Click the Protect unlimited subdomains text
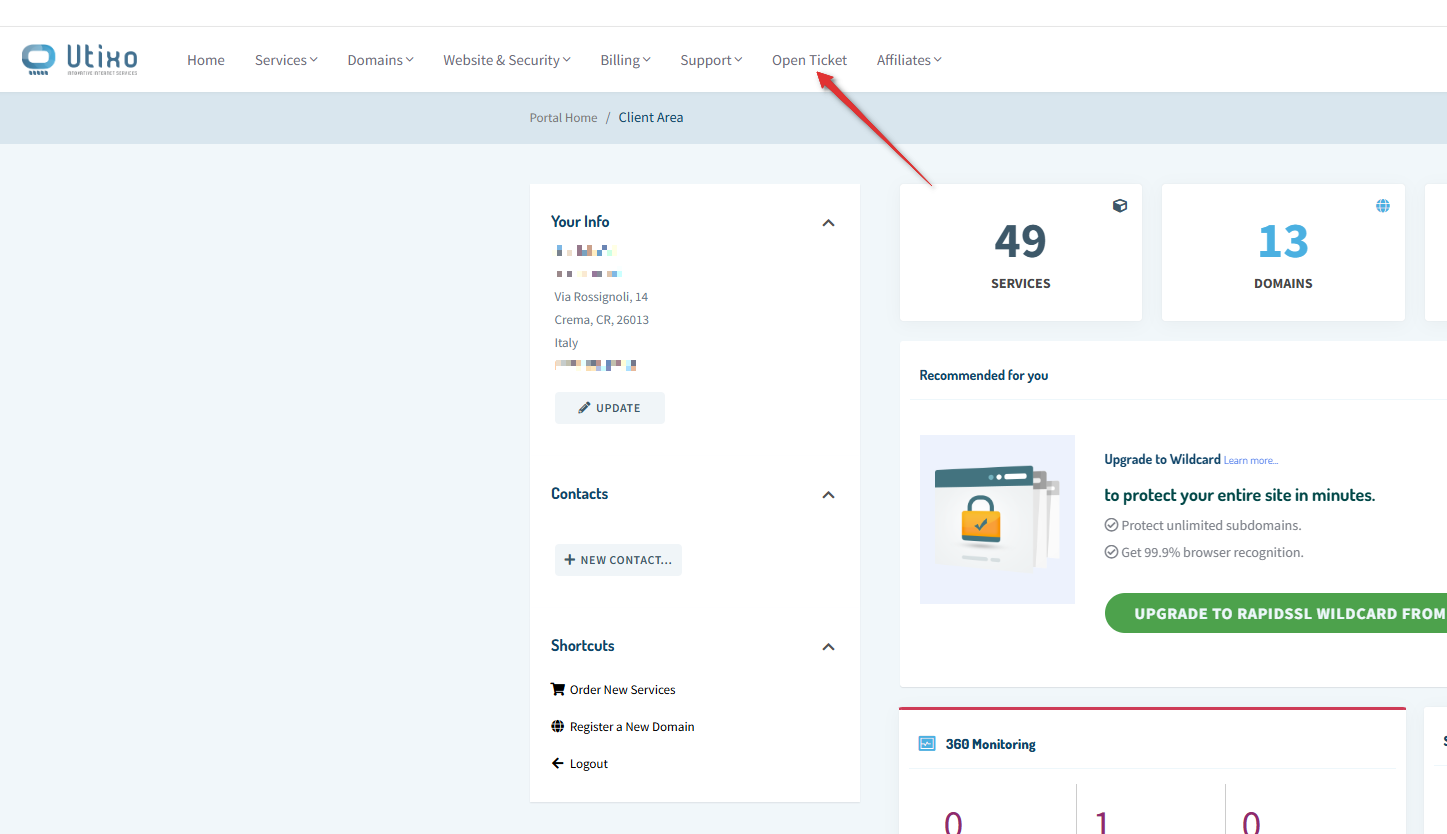 (1211, 525)
